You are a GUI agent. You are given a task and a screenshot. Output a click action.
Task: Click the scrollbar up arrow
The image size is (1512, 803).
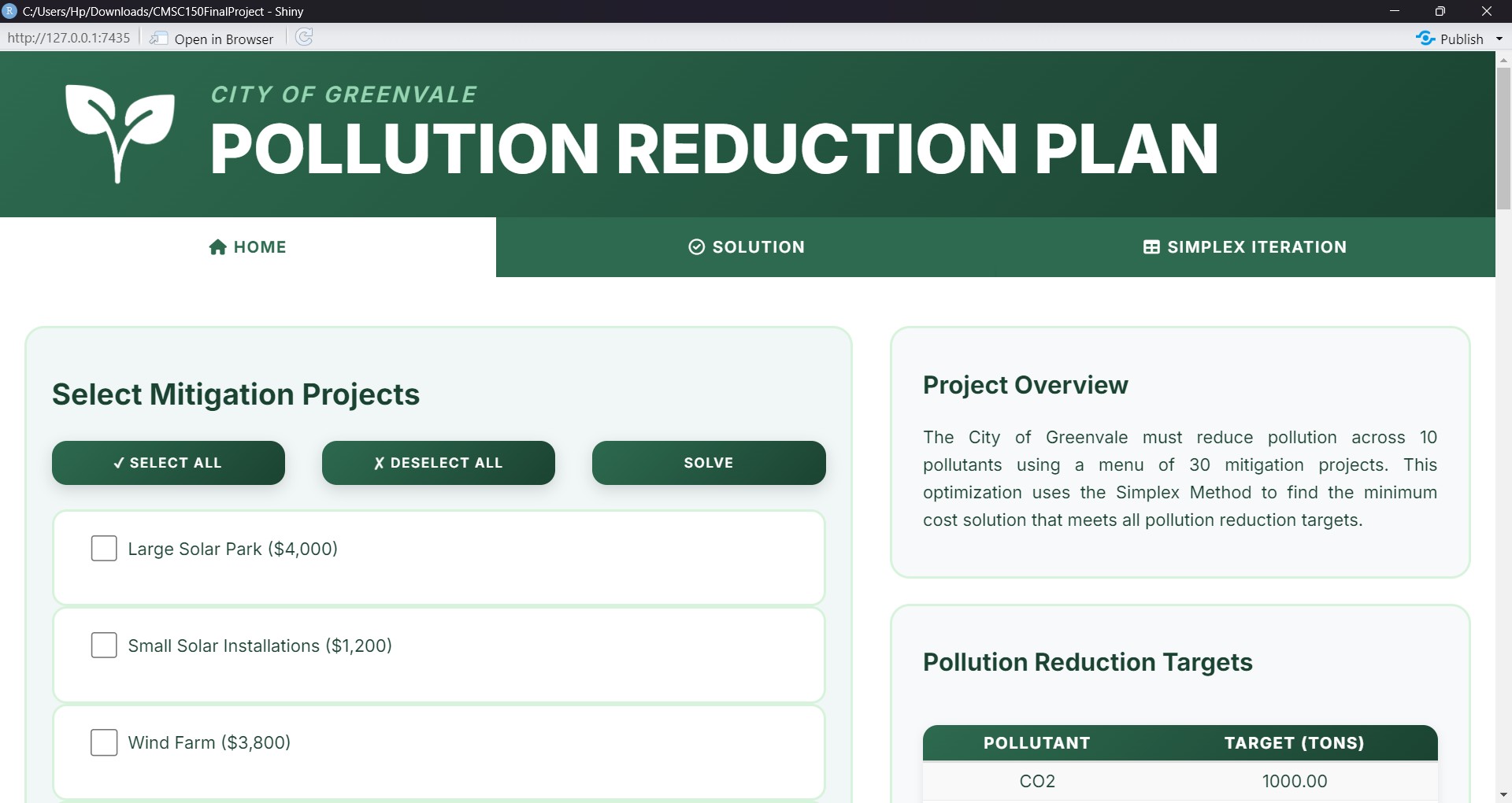[x=1504, y=62]
